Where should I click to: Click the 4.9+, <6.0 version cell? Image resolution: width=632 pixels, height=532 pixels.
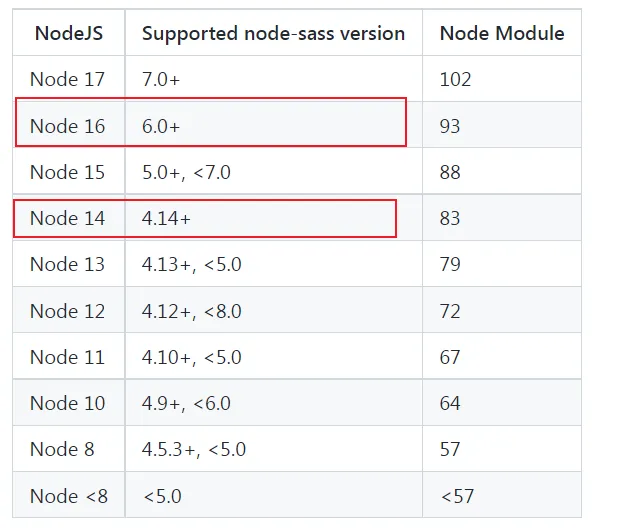(186, 403)
